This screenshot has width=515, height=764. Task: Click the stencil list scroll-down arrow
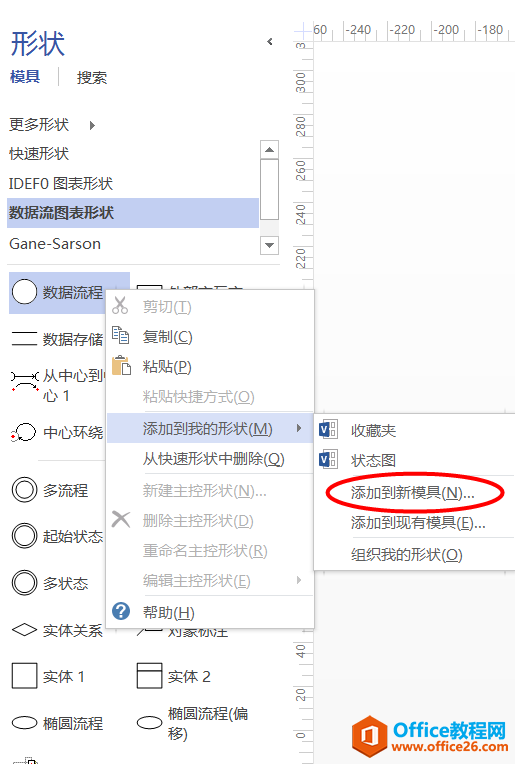tap(269, 245)
